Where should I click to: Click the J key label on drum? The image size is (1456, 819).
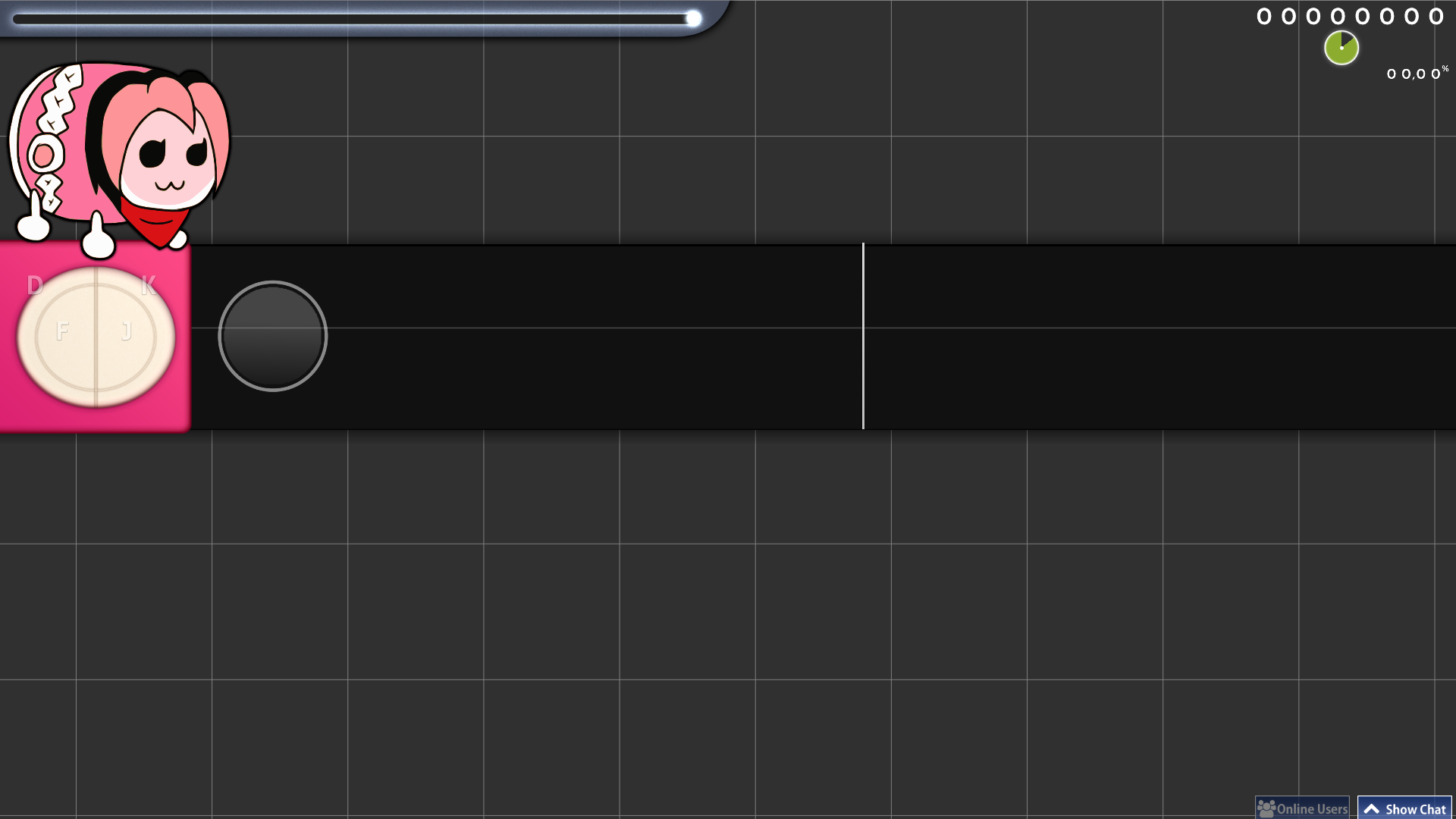[127, 331]
